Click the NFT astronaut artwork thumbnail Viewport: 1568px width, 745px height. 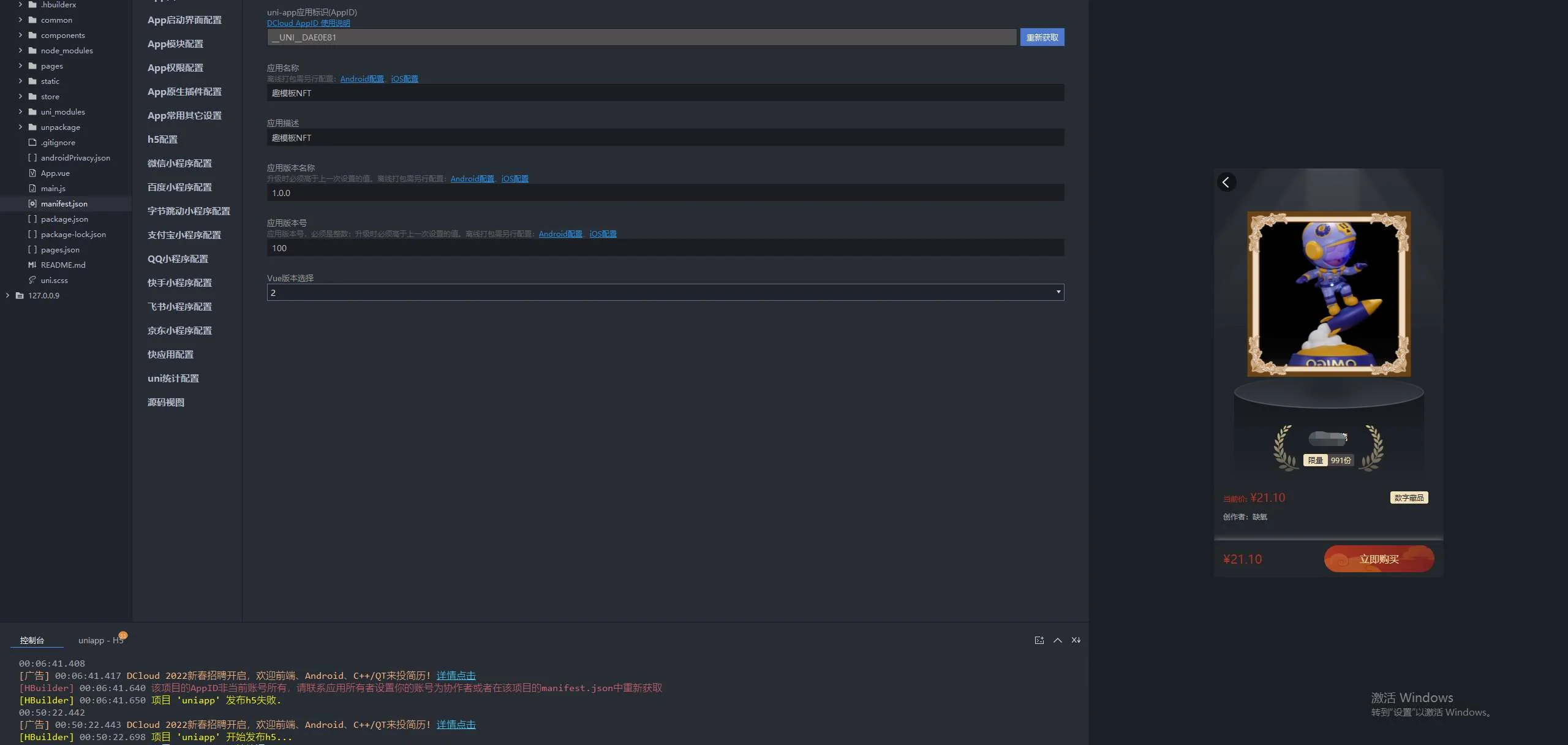point(1329,294)
